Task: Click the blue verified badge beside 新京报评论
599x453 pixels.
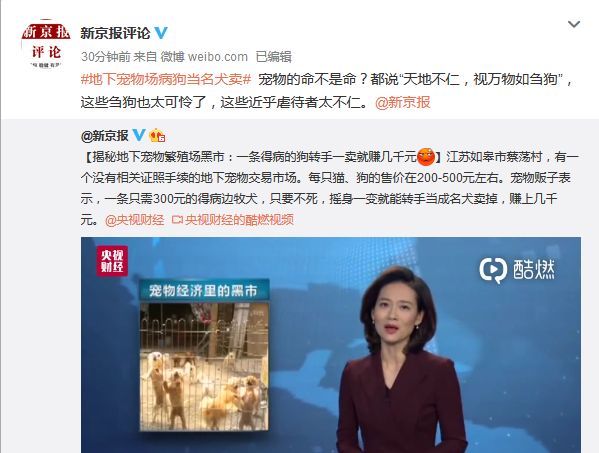Action: [161, 33]
